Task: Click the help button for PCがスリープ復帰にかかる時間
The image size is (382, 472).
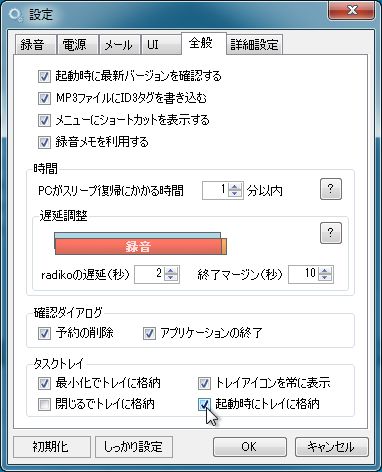Action: pos(331,189)
